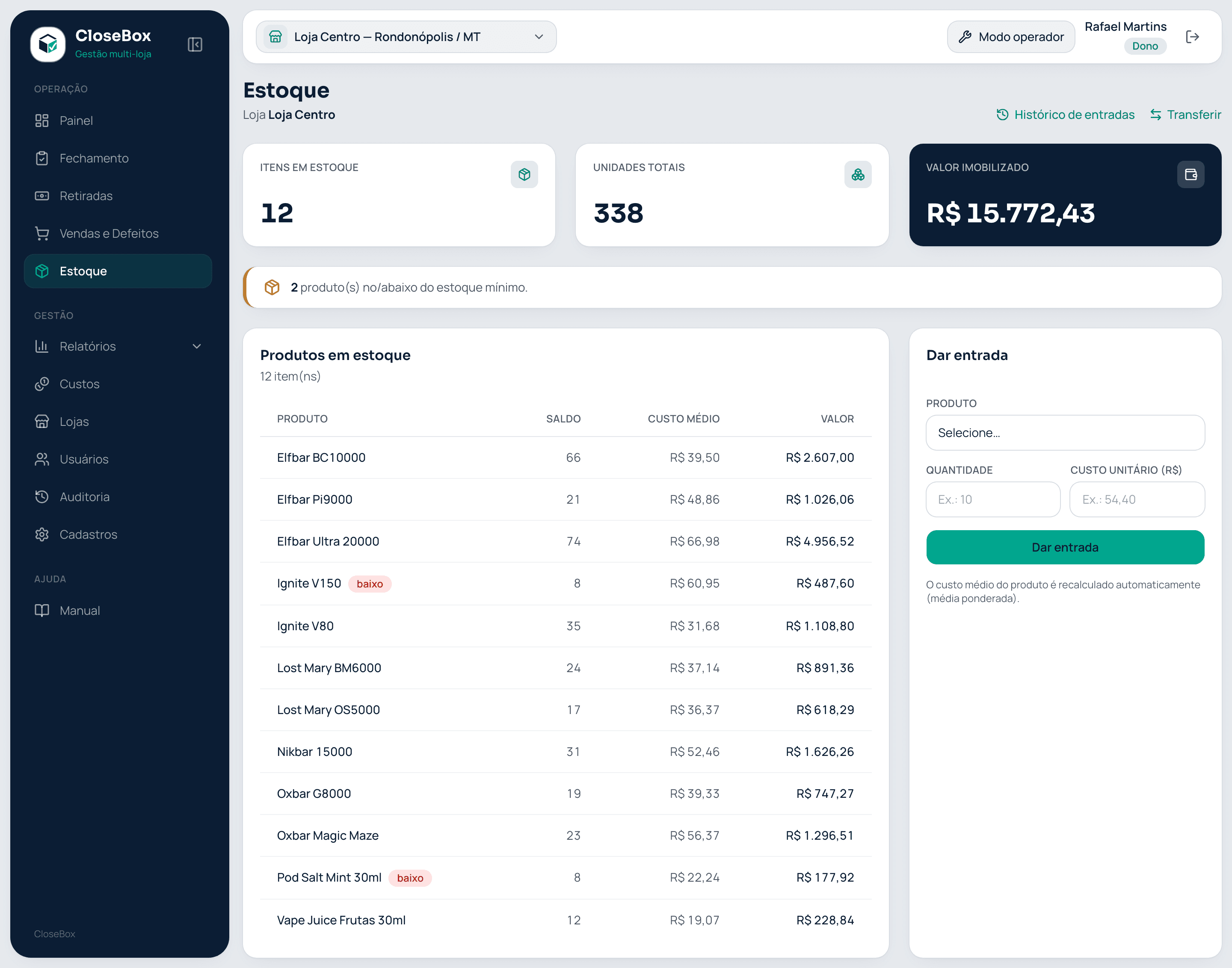This screenshot has height=968, width=1232.
Task: Focus the Custo Unitário input field
Action: tap(1137, 499)
